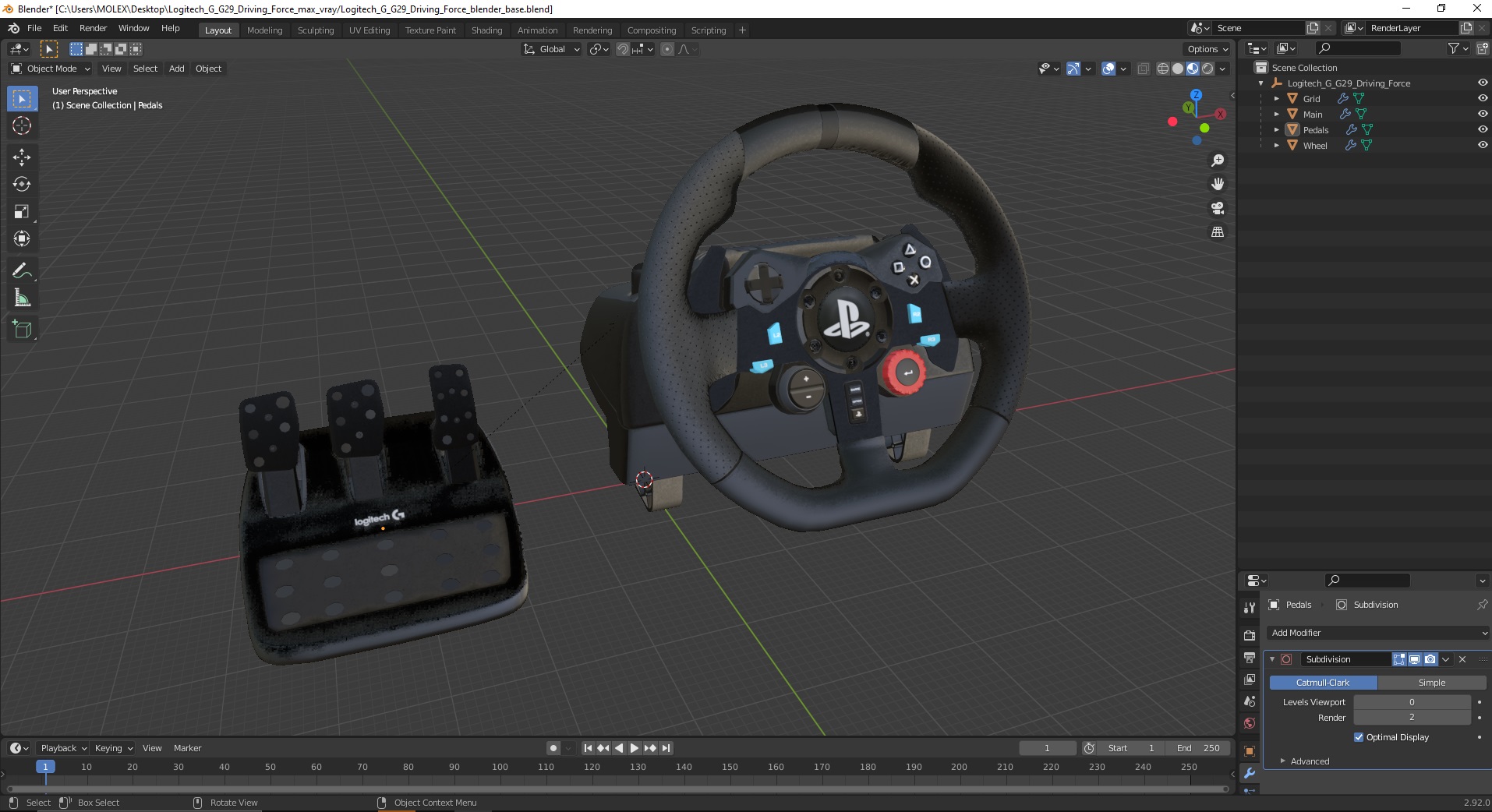
Task: Open the Object Mode dropdown
Action: 50,69
